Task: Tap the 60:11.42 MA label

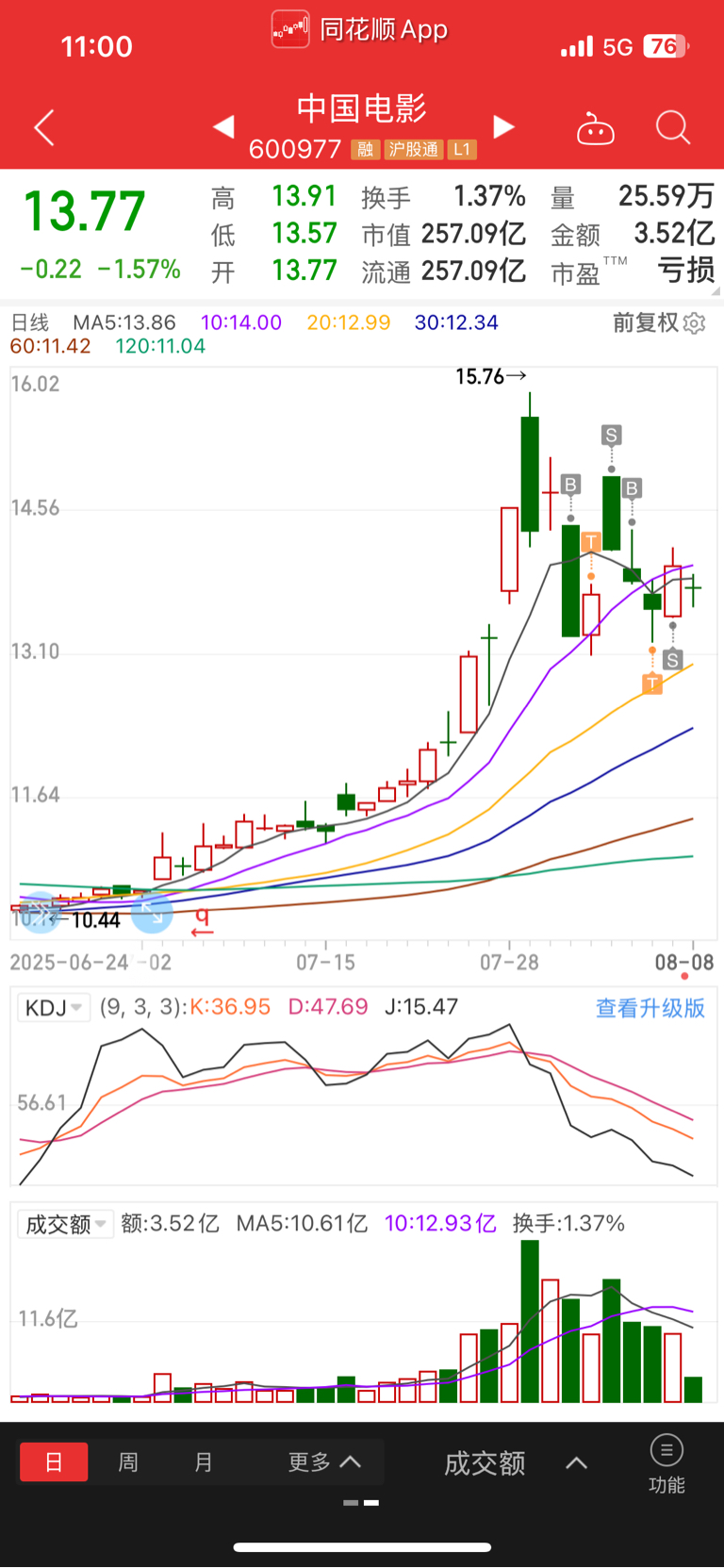Action: pos(50,346)
